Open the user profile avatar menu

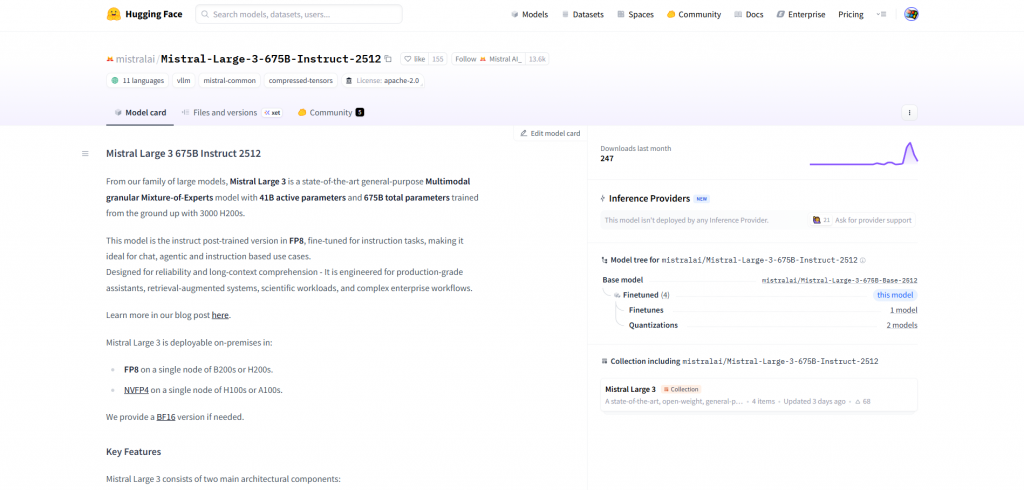click(911, 14)
